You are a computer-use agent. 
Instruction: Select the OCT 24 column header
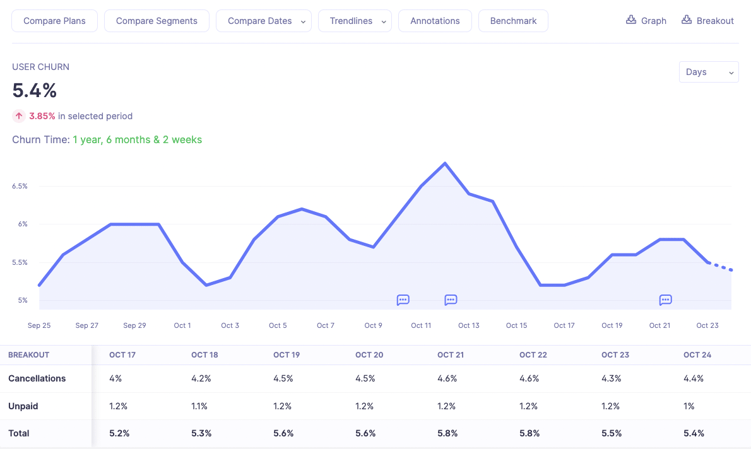697,355
